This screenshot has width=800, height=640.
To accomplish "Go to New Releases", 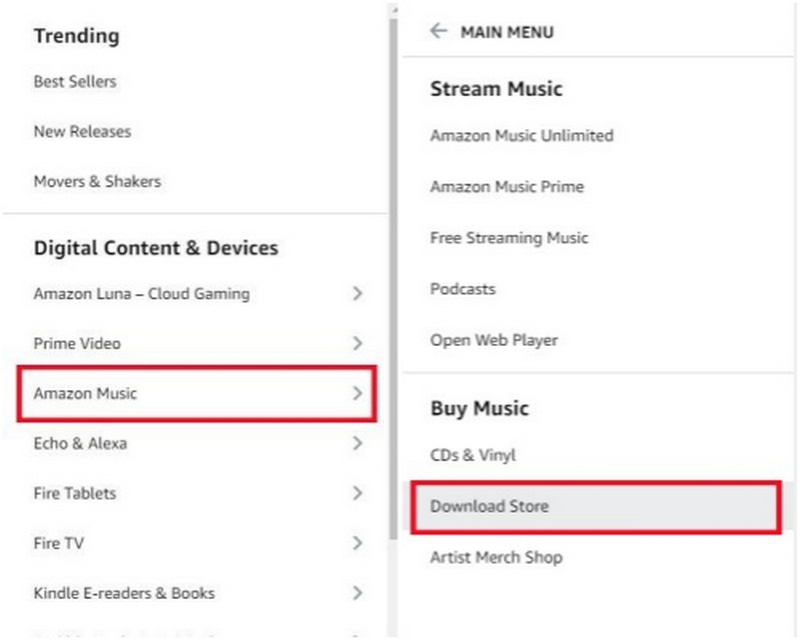I will 82,132.
